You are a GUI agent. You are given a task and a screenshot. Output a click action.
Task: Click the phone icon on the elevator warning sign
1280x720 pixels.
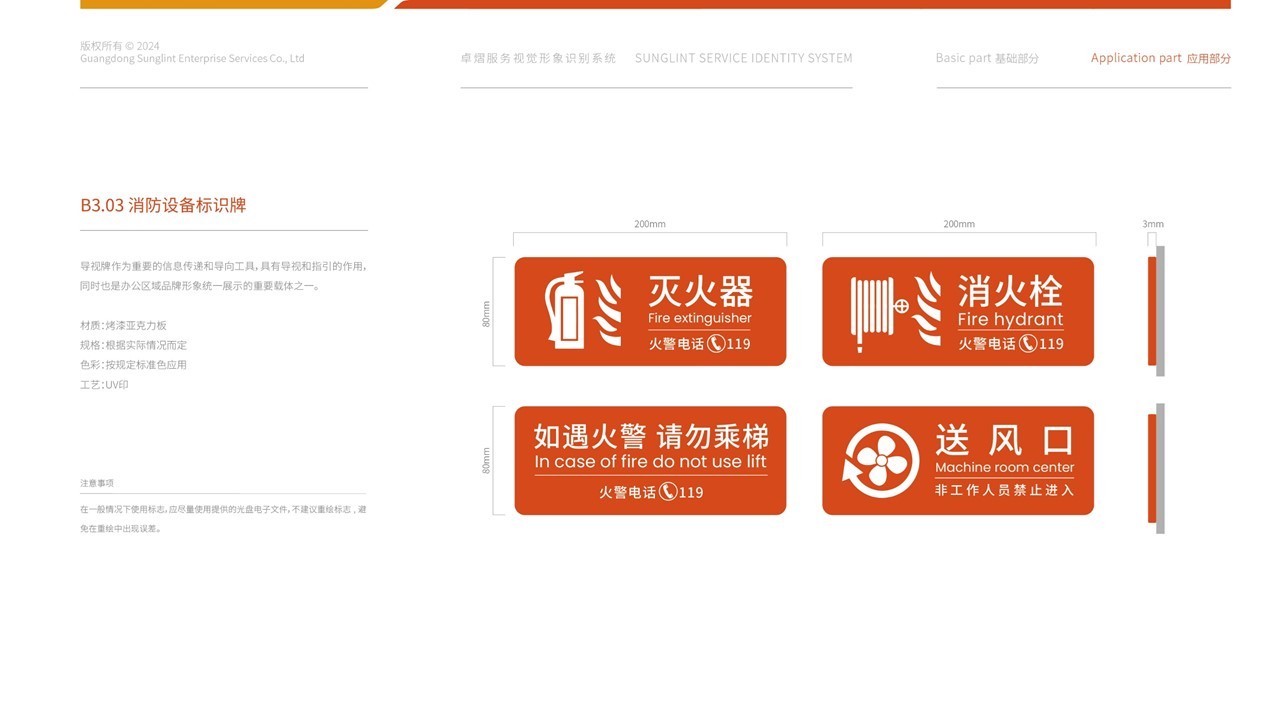[x=668, y=491]
